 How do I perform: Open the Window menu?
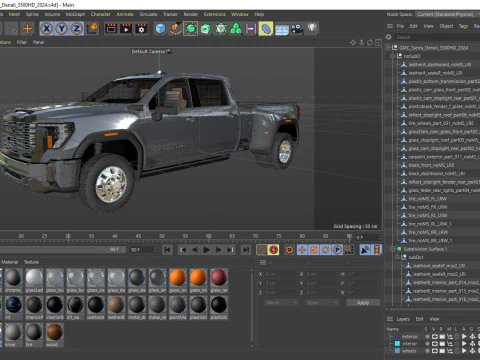240,14
